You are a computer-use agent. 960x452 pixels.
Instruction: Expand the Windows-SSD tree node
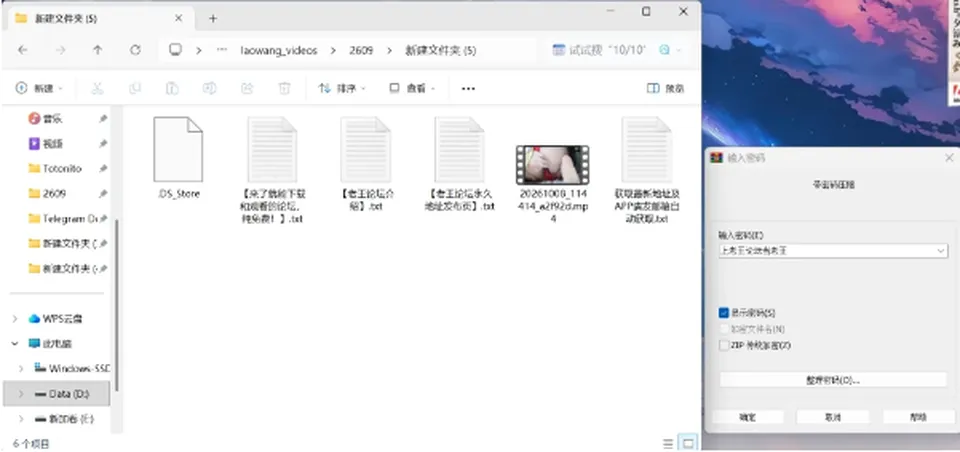coord(21,369)
